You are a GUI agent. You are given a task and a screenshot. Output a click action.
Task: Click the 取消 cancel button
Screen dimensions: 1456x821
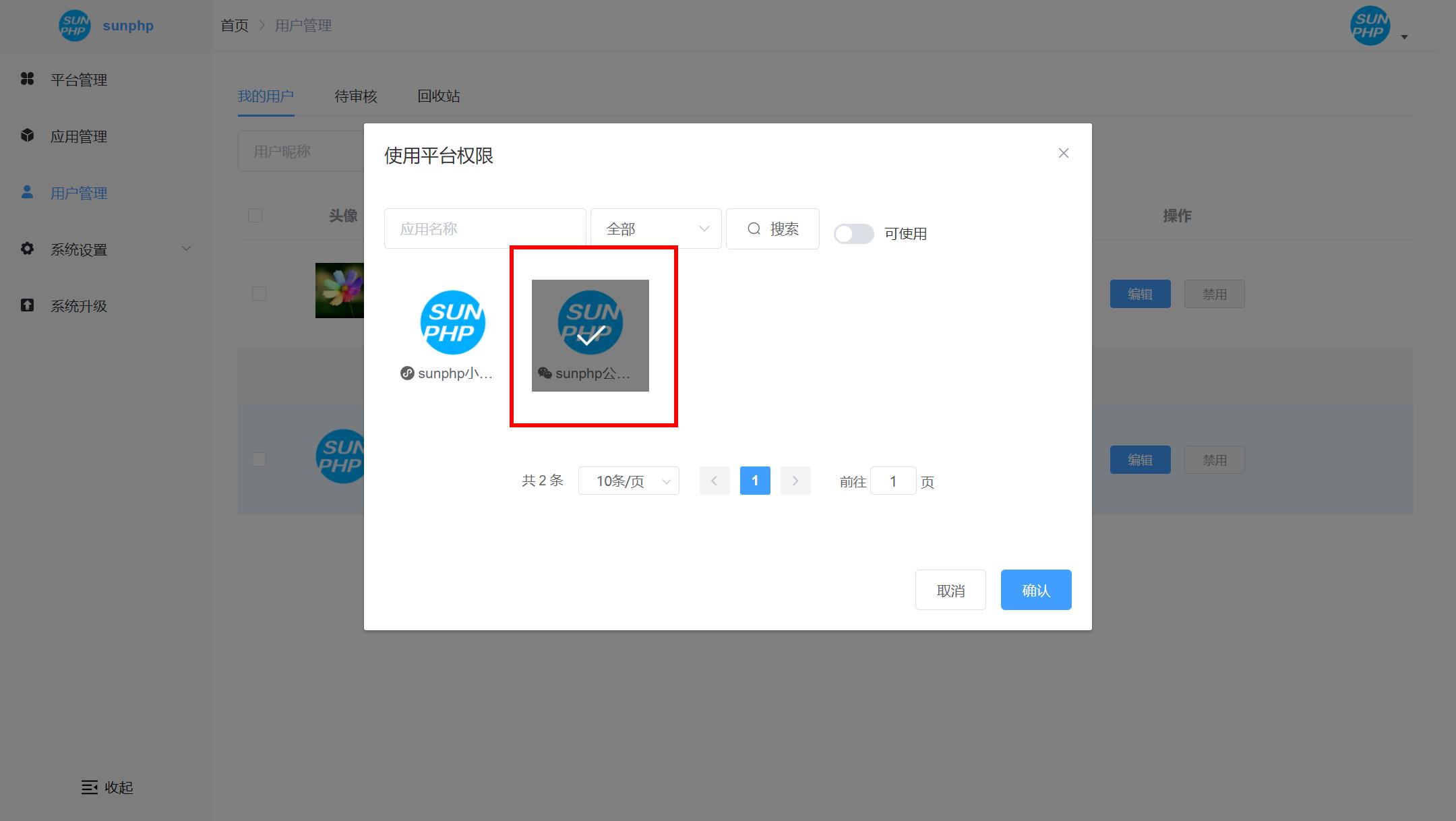tap(951, 590)
